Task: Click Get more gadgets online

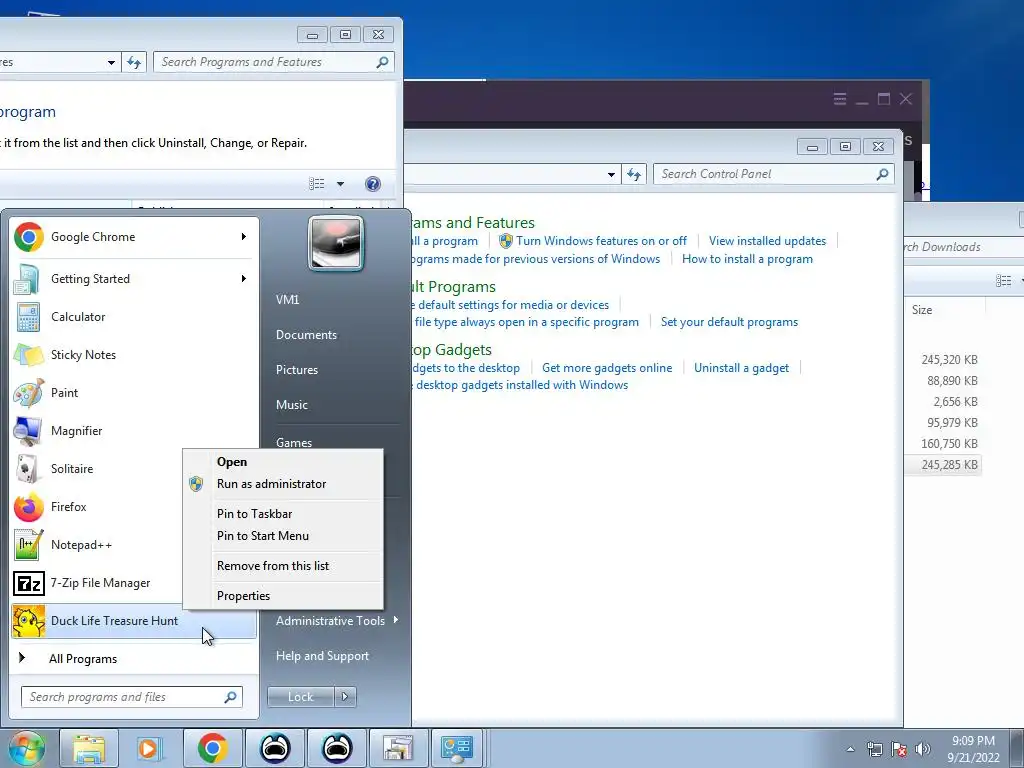Action: pos(607,368)
